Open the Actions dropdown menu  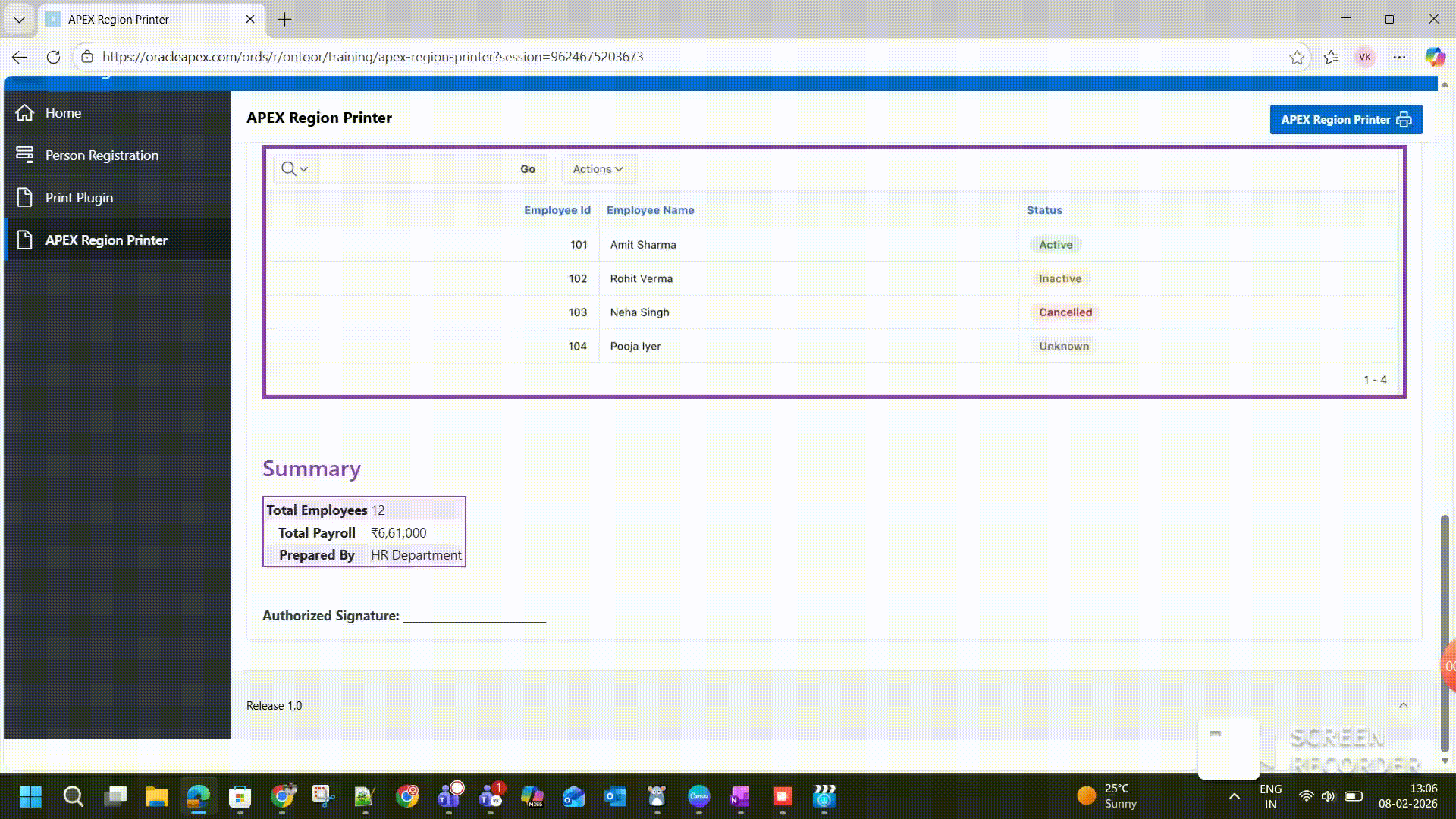pos(598,168)
